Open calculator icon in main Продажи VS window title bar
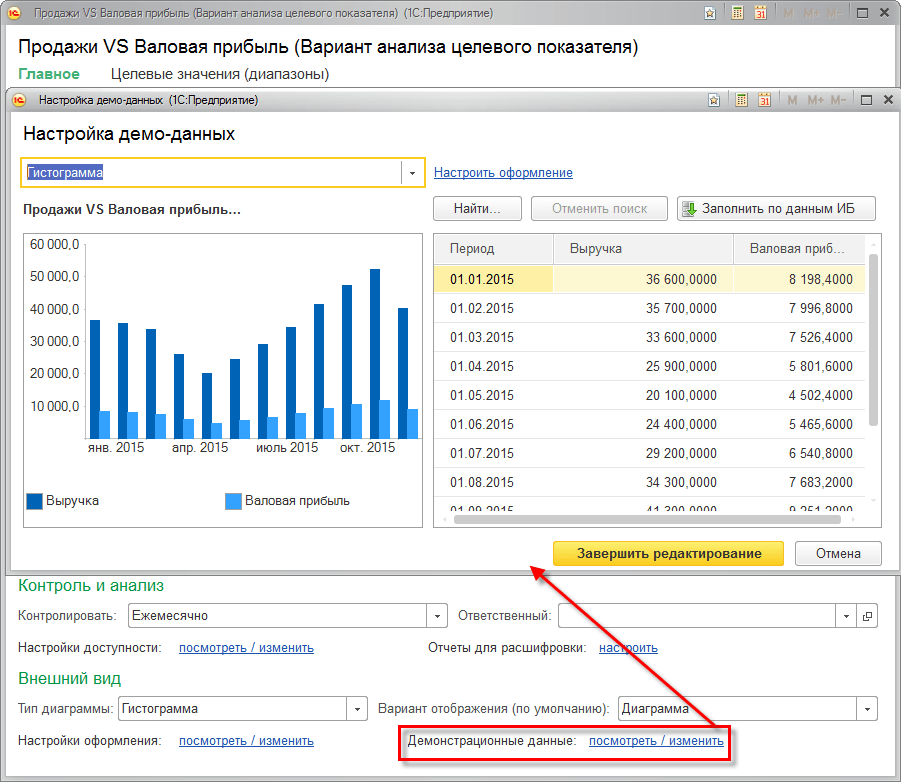 737,14
